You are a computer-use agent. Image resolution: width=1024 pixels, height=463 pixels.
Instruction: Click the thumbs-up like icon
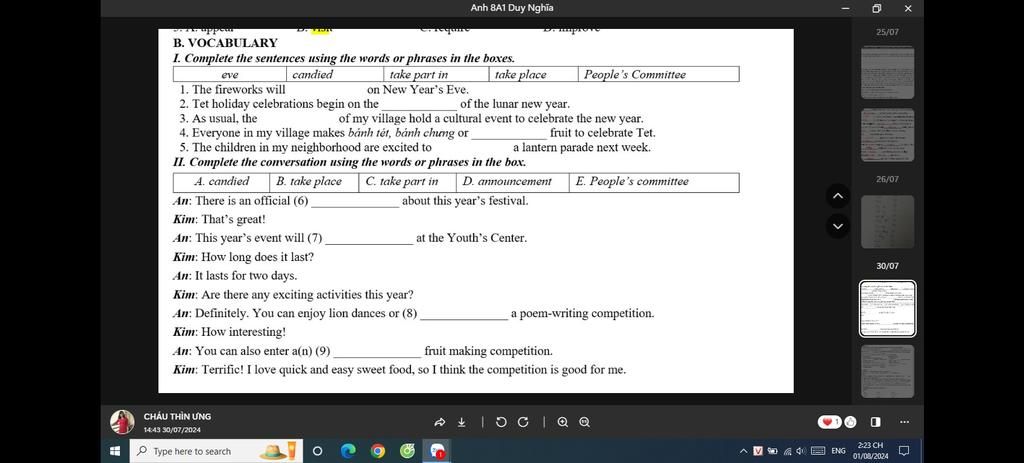click(x=850, y=422)
